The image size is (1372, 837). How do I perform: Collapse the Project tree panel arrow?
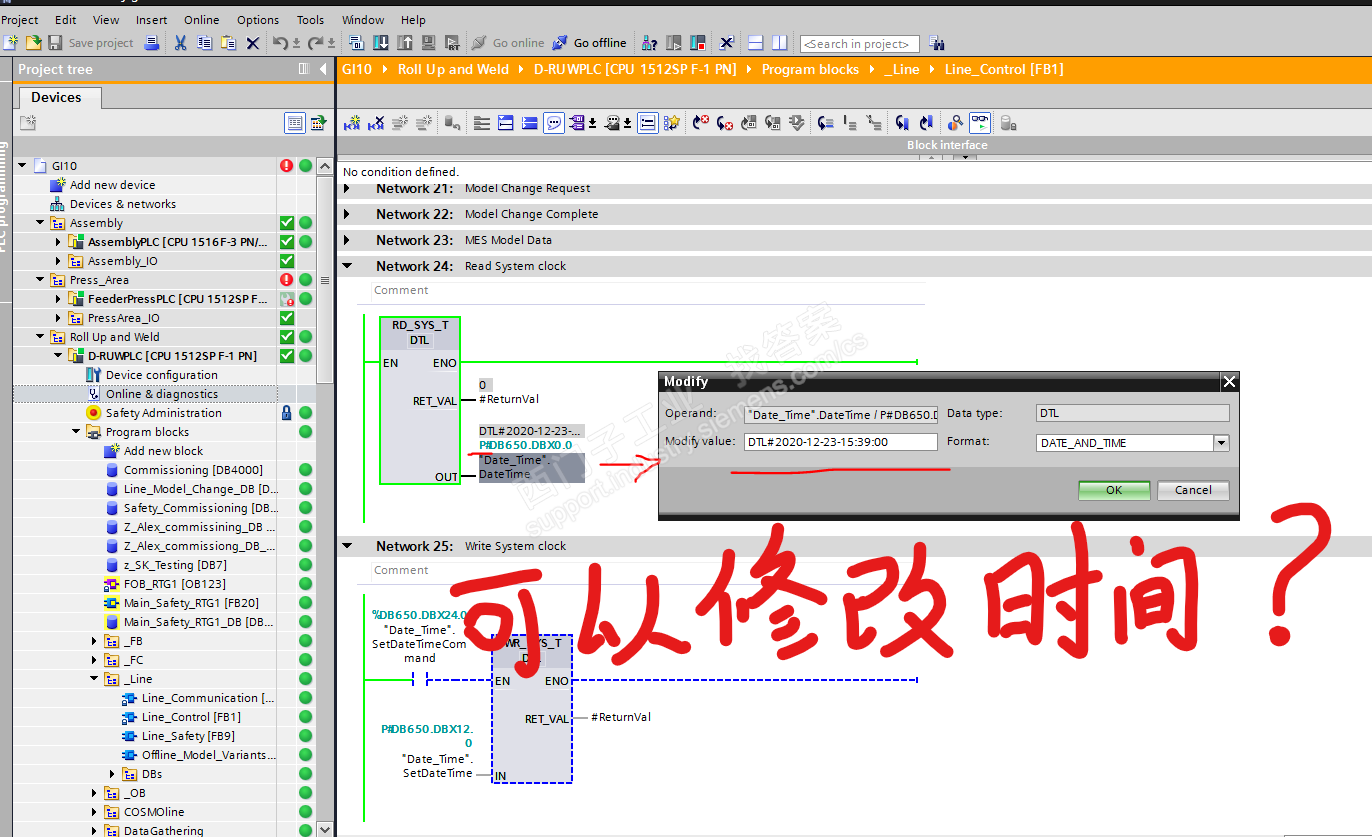coord(323,69)
